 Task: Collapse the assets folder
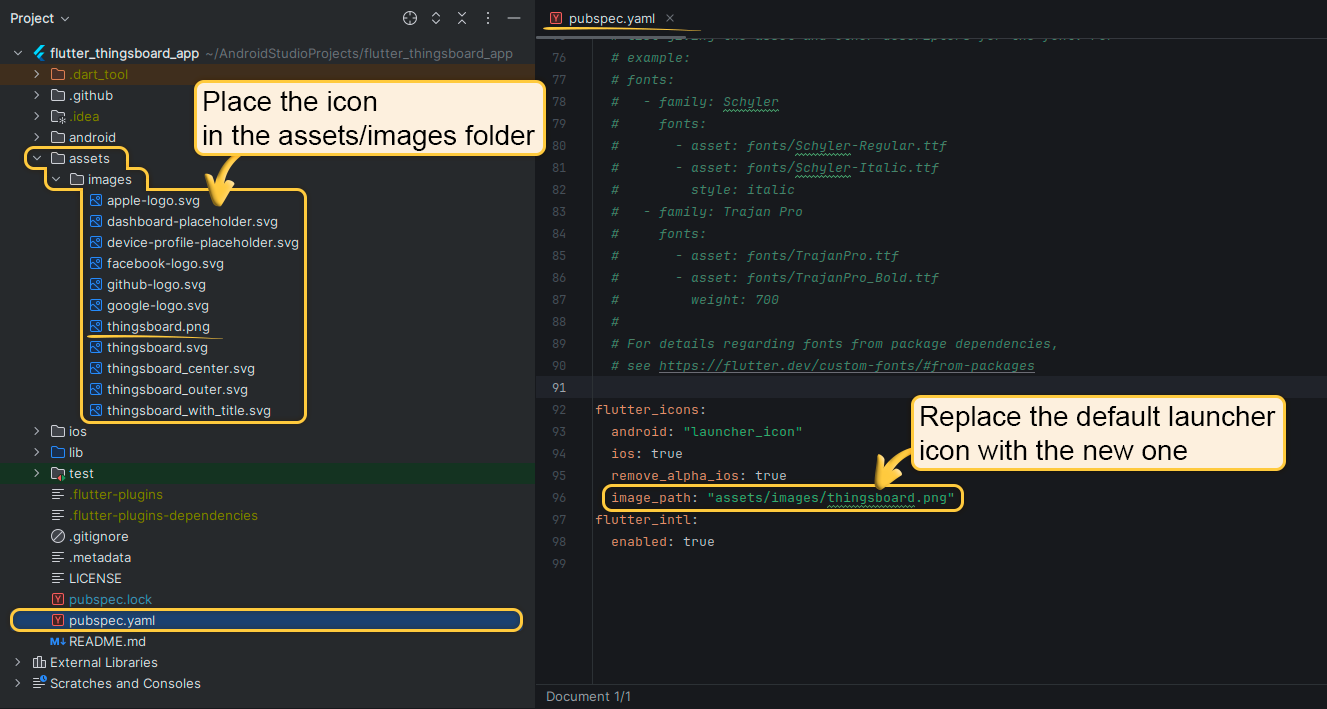37,158
